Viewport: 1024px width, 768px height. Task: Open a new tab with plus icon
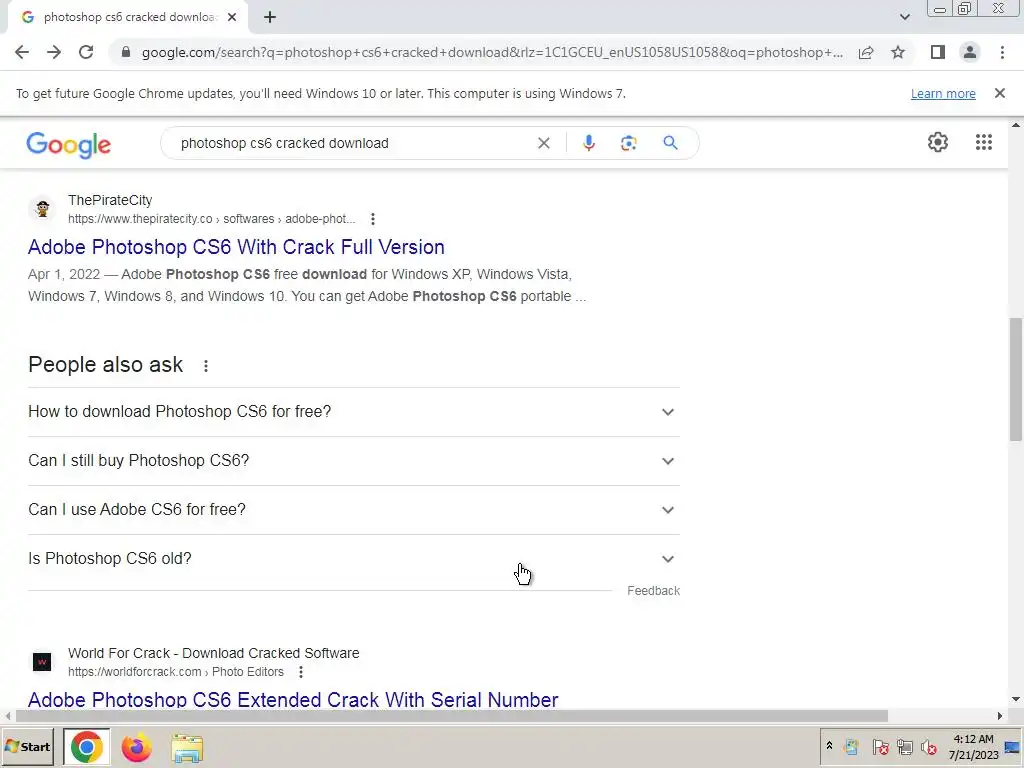coord(270,17)
